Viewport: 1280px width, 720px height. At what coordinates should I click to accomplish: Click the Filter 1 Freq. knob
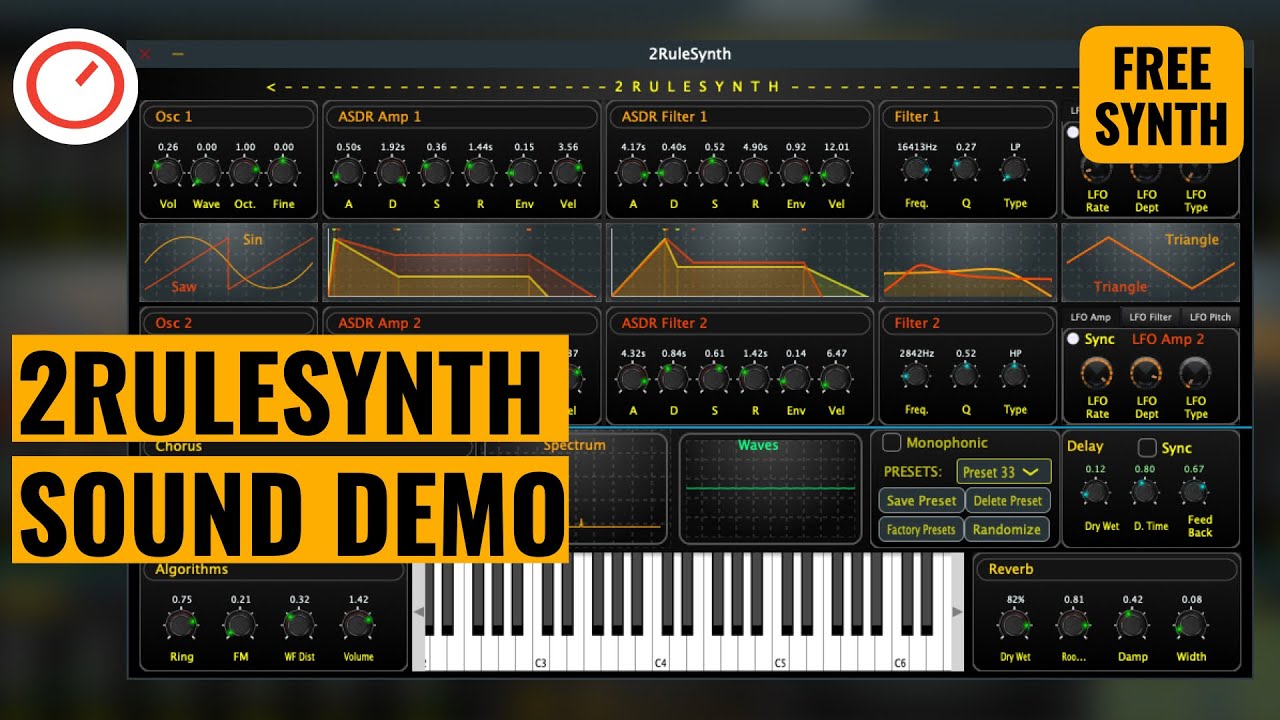(916, 171)
